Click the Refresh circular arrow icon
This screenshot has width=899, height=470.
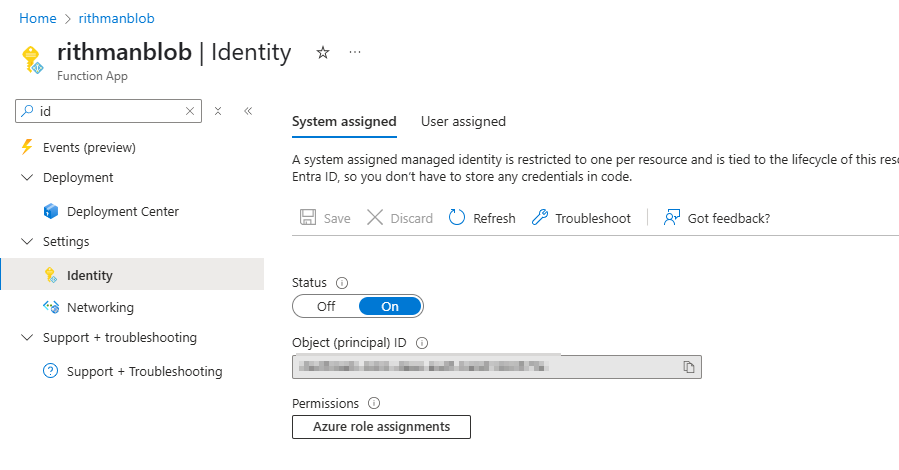point(457,218)
